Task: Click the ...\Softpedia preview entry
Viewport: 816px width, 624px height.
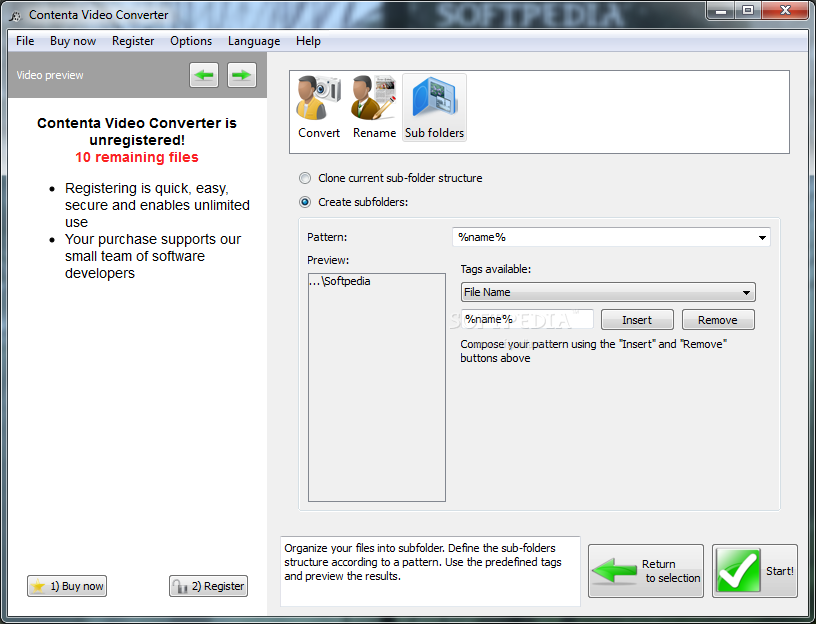Action: (x=340, y=281)
